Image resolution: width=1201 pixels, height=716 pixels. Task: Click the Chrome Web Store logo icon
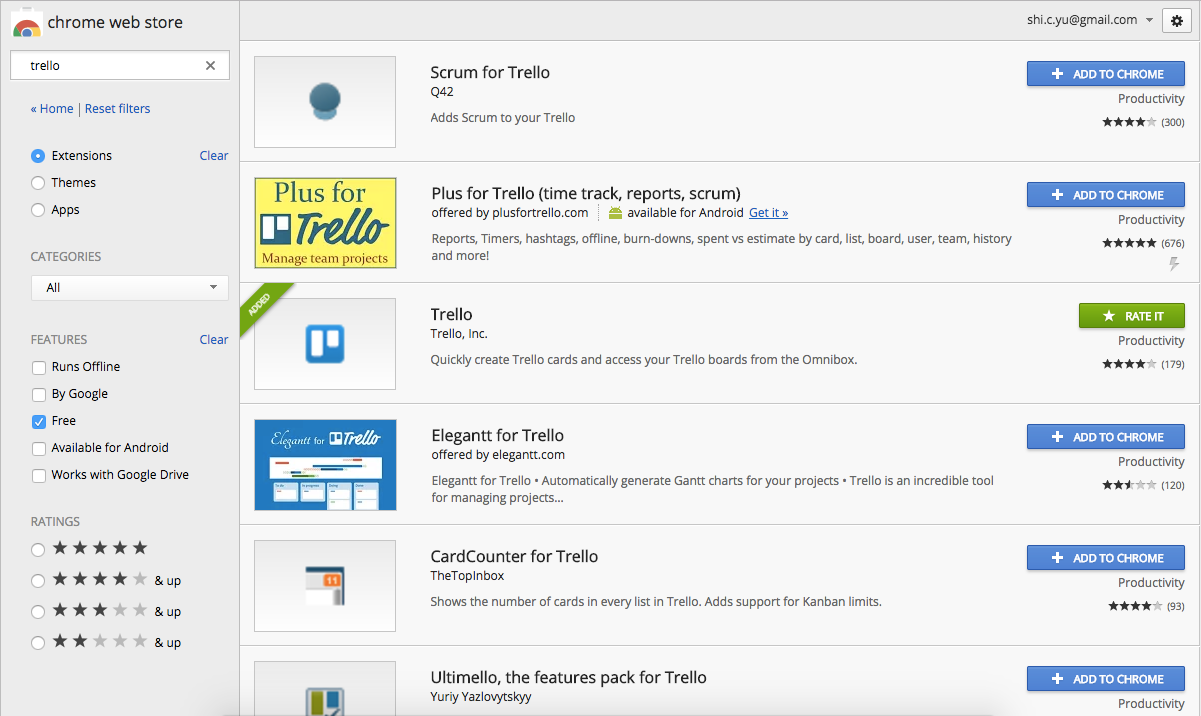tap(26, 21)
